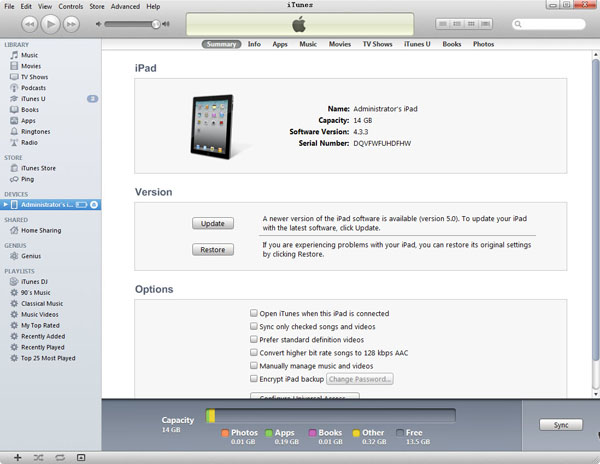Enable Sync only checked songs and videos
Viewport: 600px width, 464px height.
[253, 326]
